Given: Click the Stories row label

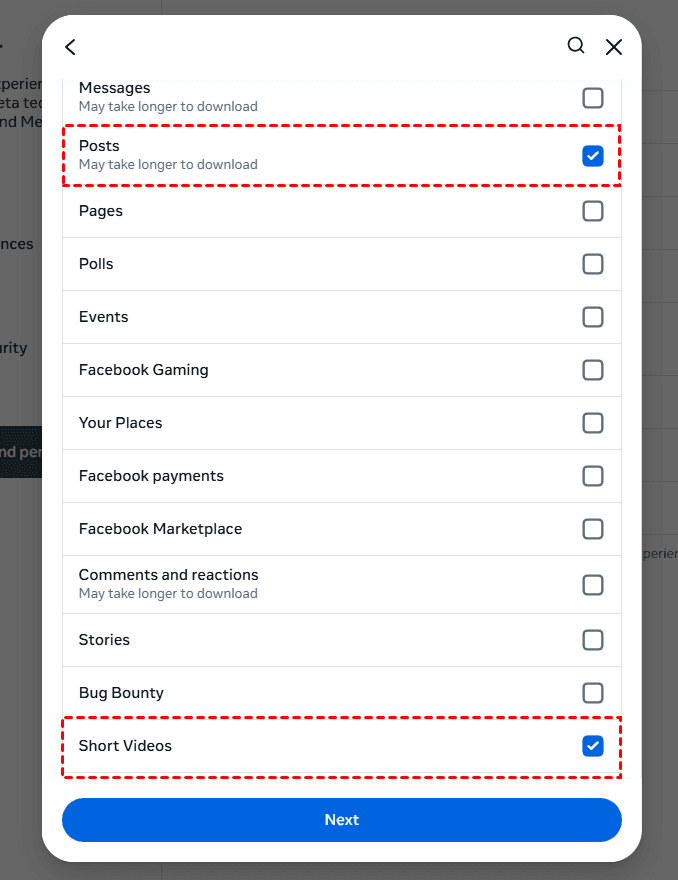Looking at the screenshot, I should point(104,640).
